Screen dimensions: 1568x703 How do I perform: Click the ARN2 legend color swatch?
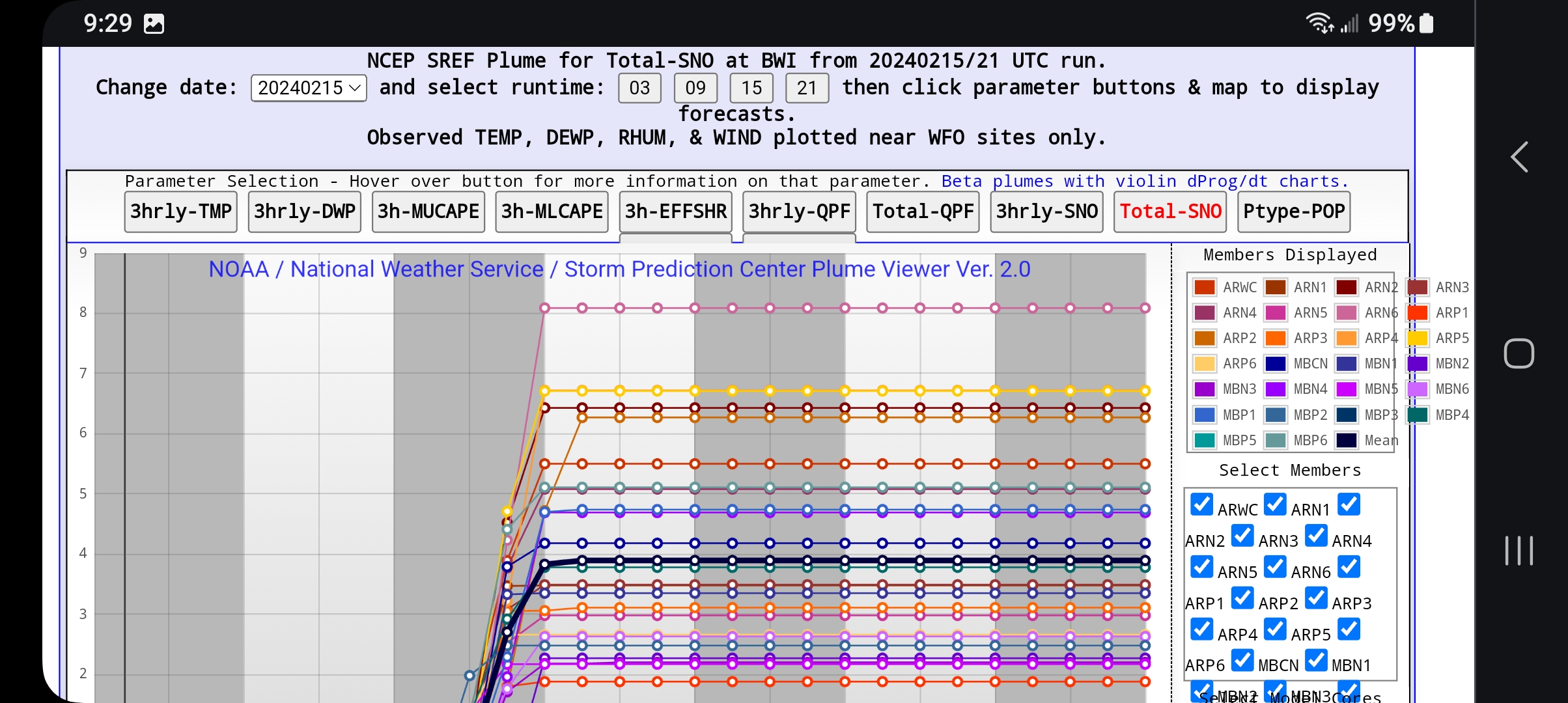[1347, 287]
